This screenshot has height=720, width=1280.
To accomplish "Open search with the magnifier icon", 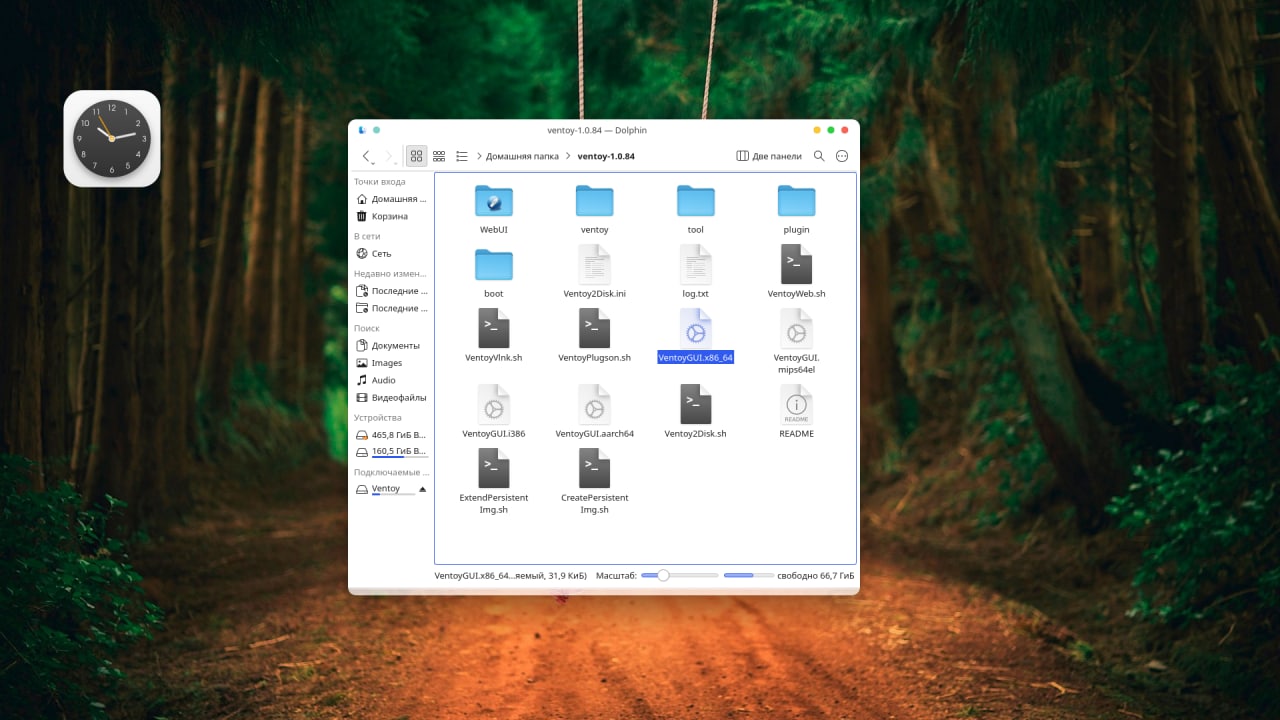I will click(x=819, y=156).
